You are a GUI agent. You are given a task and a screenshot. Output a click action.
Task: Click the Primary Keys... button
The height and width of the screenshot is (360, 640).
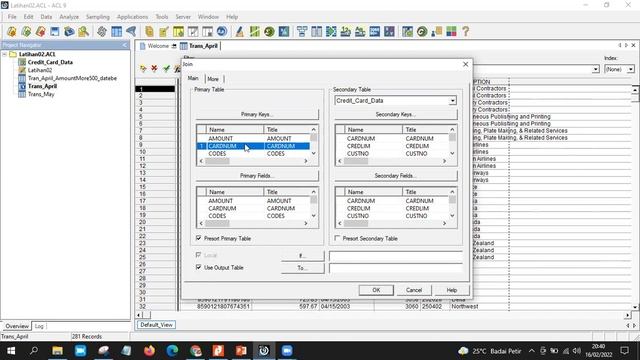point(257,114)
